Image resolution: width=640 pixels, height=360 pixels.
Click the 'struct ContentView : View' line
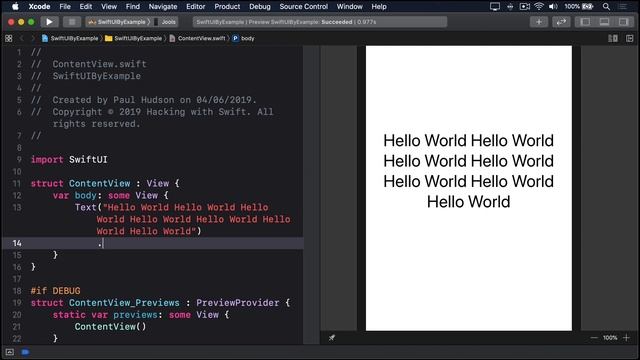[105, 184]
